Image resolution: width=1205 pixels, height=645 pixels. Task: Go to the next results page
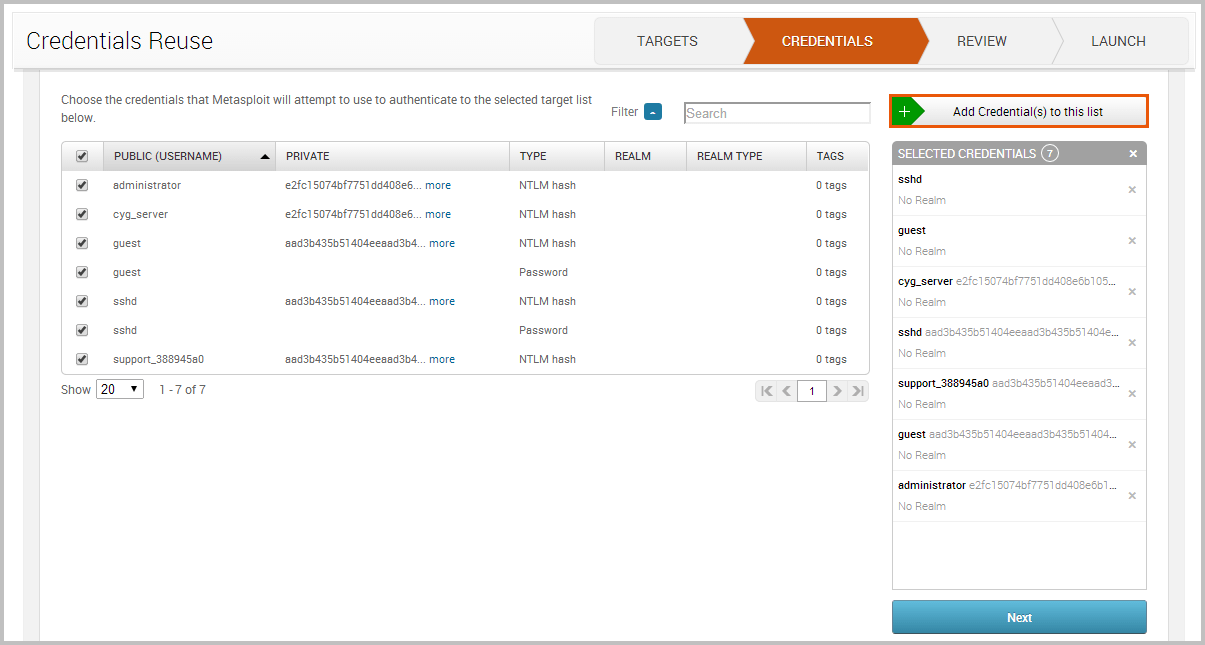pos(838,391)
